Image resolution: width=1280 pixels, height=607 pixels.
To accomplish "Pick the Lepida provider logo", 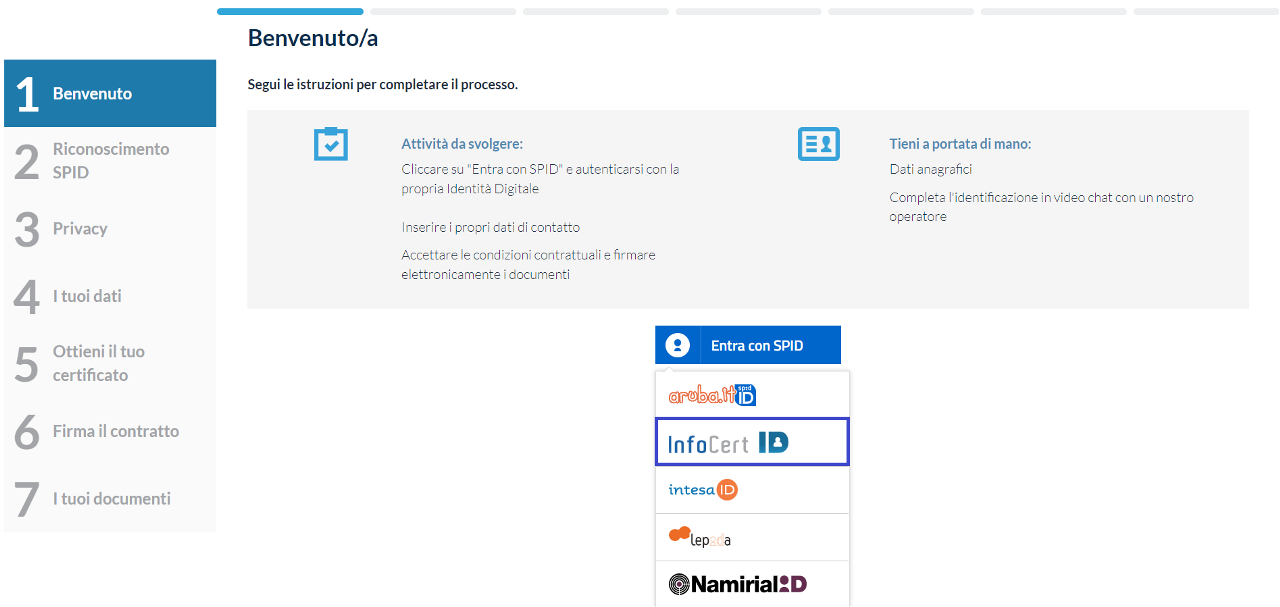I will pyautogui.click(x=700, y=537).
